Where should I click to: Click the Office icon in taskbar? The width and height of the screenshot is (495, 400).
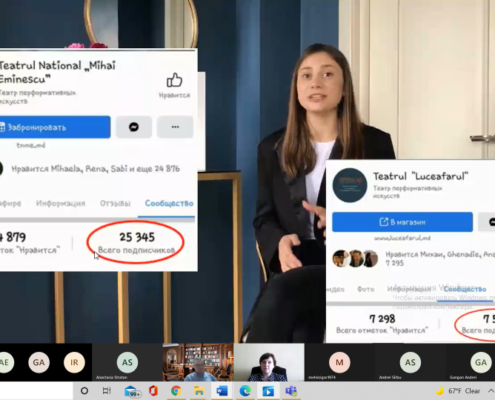(153, 391)
